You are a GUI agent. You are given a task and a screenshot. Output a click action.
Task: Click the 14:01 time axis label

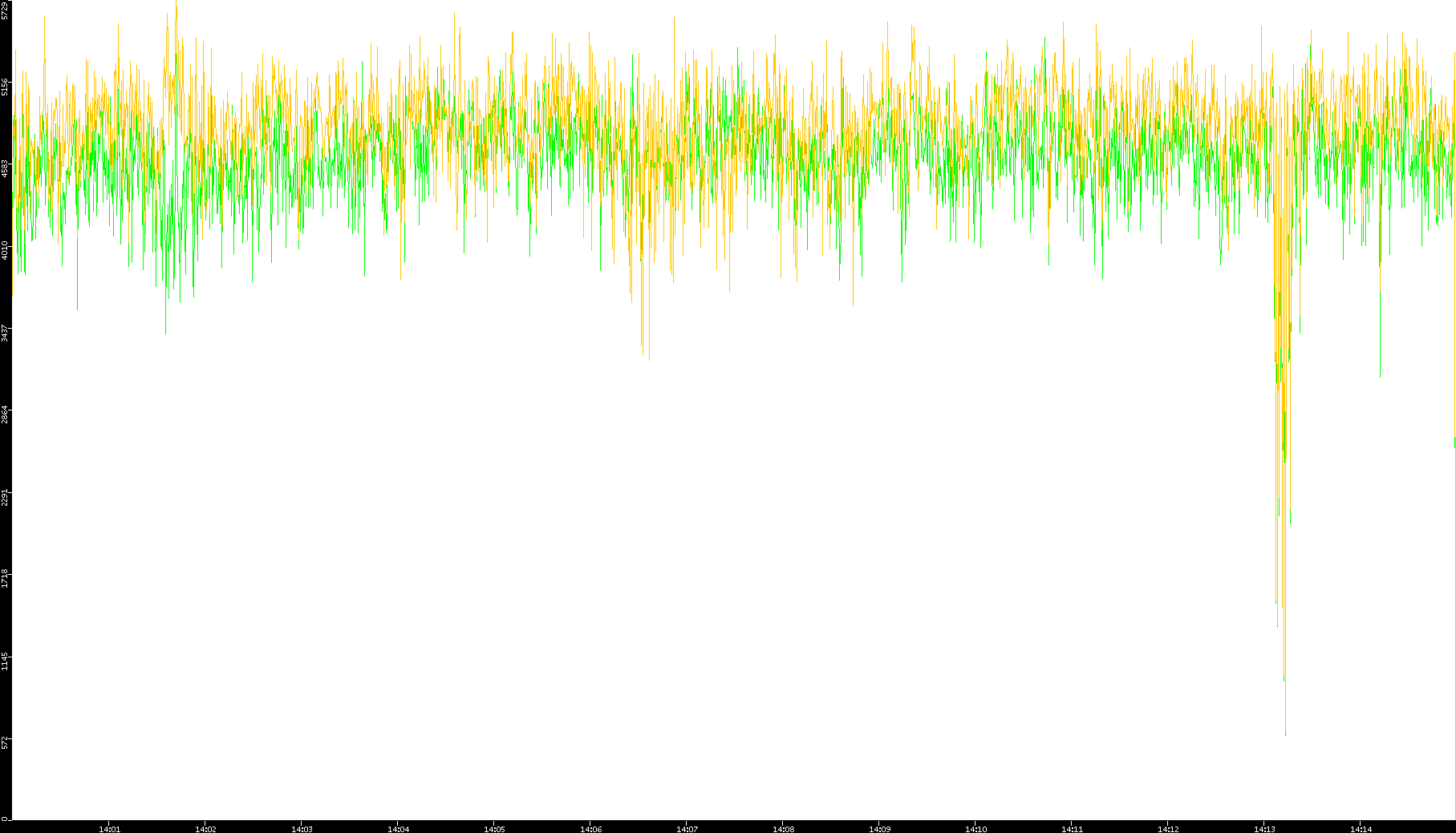tap(109, 829)
